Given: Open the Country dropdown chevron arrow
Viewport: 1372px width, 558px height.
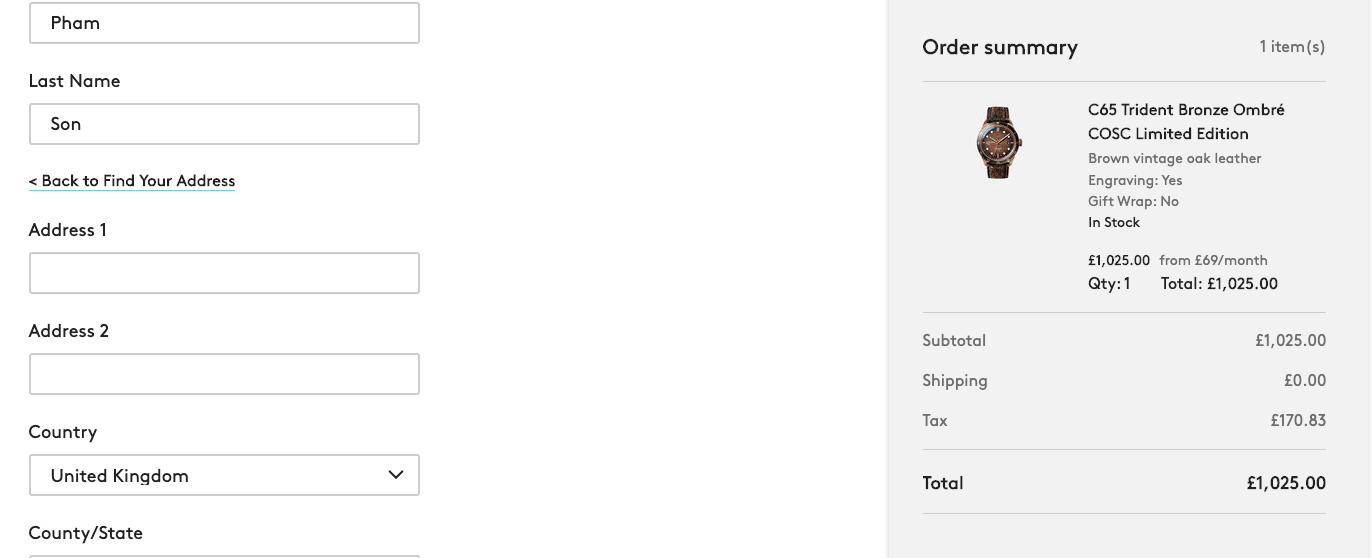Looking at the screenshot, I should point(396,475).
